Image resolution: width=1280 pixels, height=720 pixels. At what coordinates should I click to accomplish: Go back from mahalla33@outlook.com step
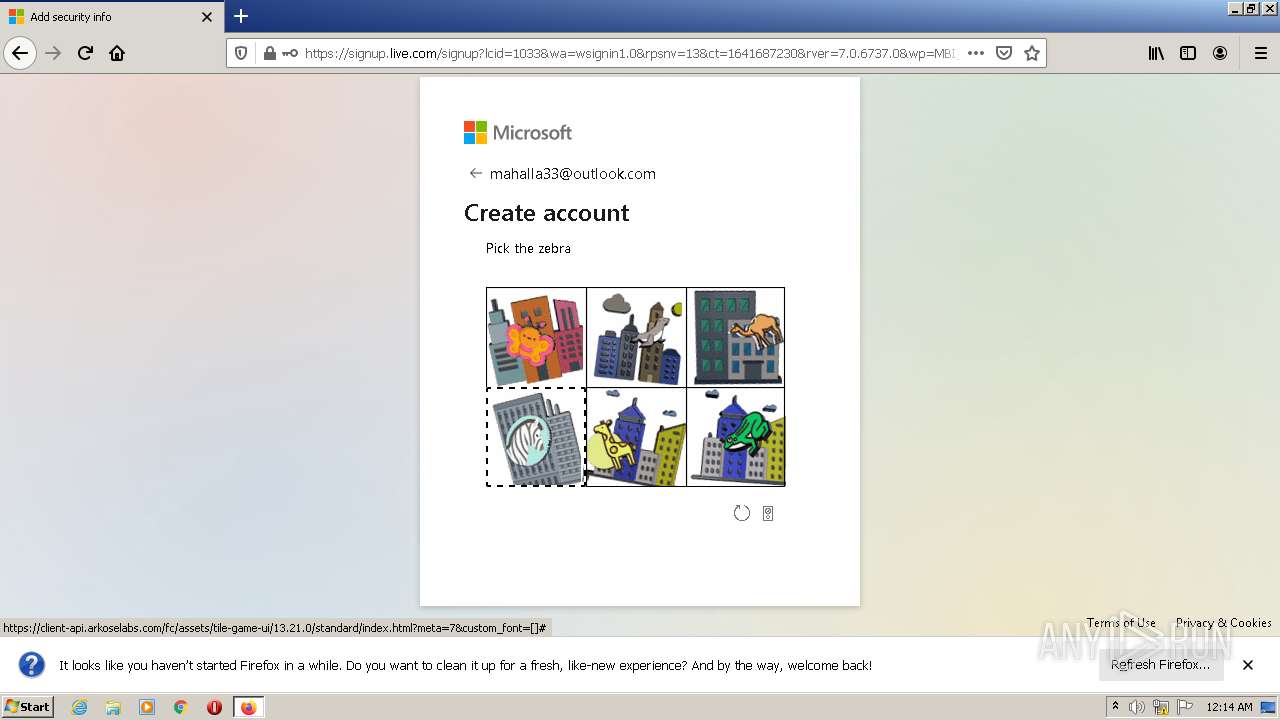click(x=476, y=173)
